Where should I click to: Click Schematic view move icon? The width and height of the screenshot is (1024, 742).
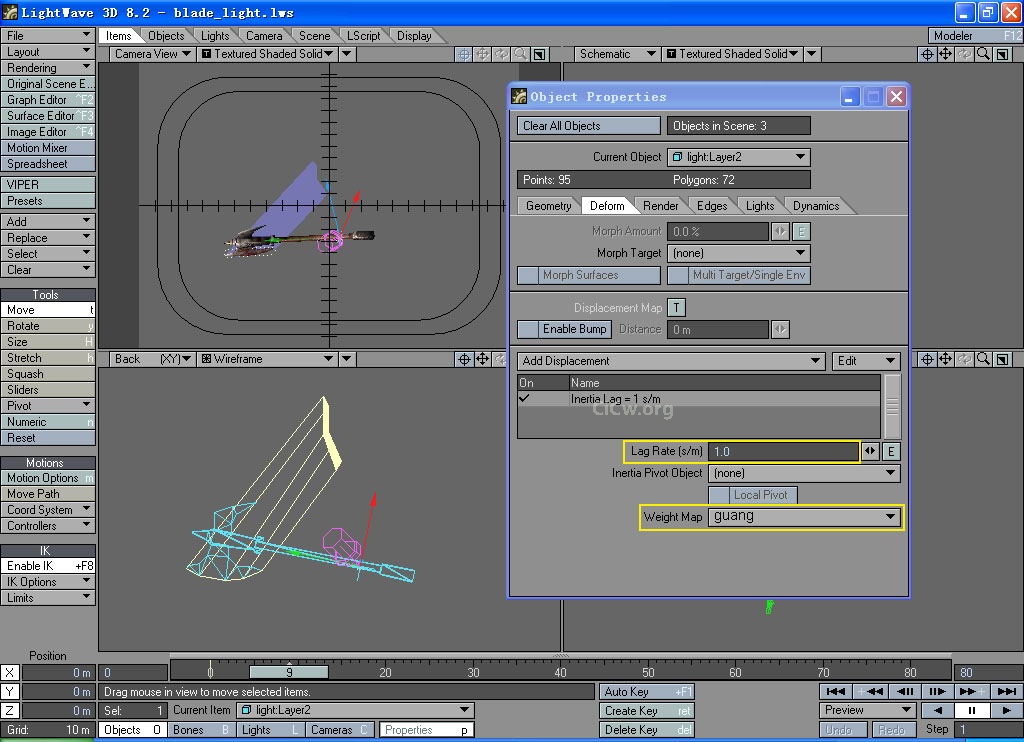click(945, 54)
